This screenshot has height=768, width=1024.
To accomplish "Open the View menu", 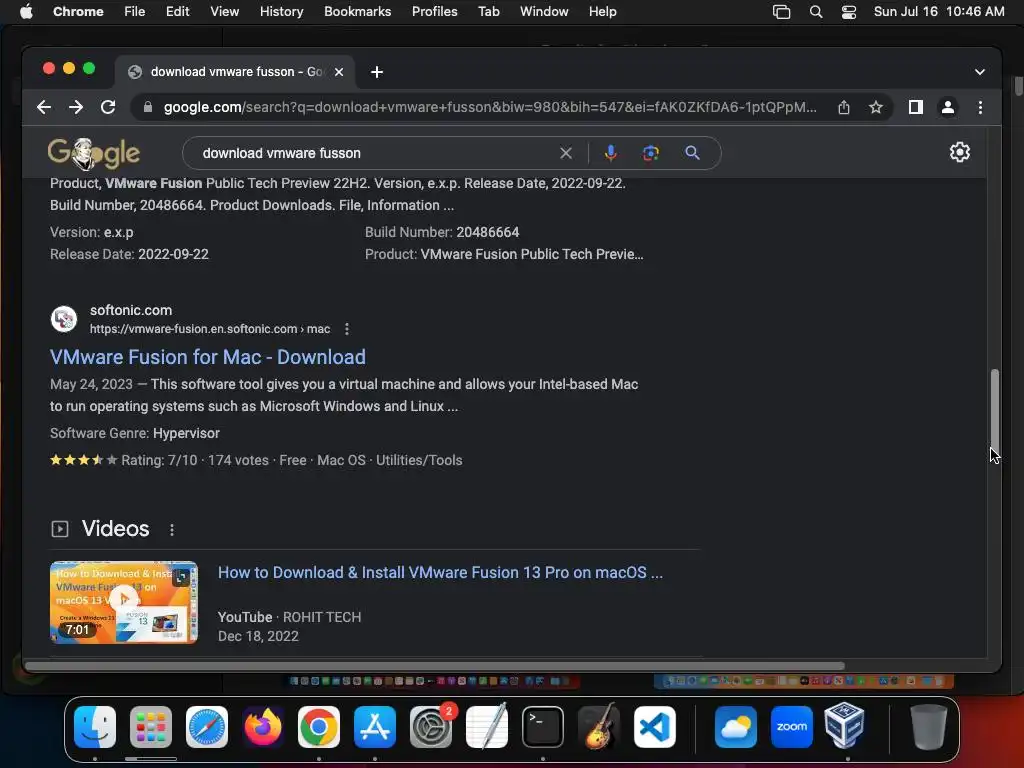I will click(224, 12).
